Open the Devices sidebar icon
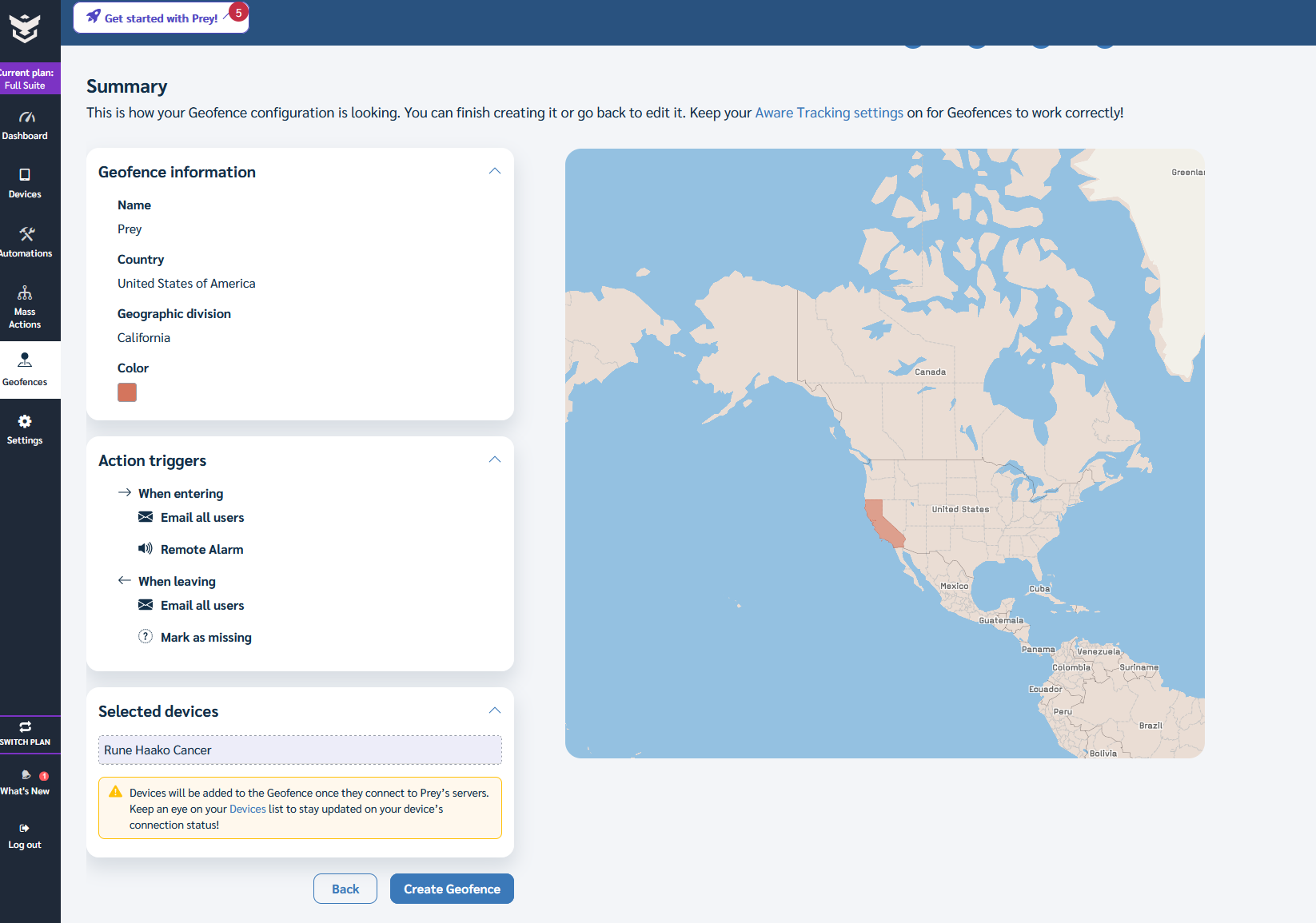1316x923 pixels. (x=25, y=175)
